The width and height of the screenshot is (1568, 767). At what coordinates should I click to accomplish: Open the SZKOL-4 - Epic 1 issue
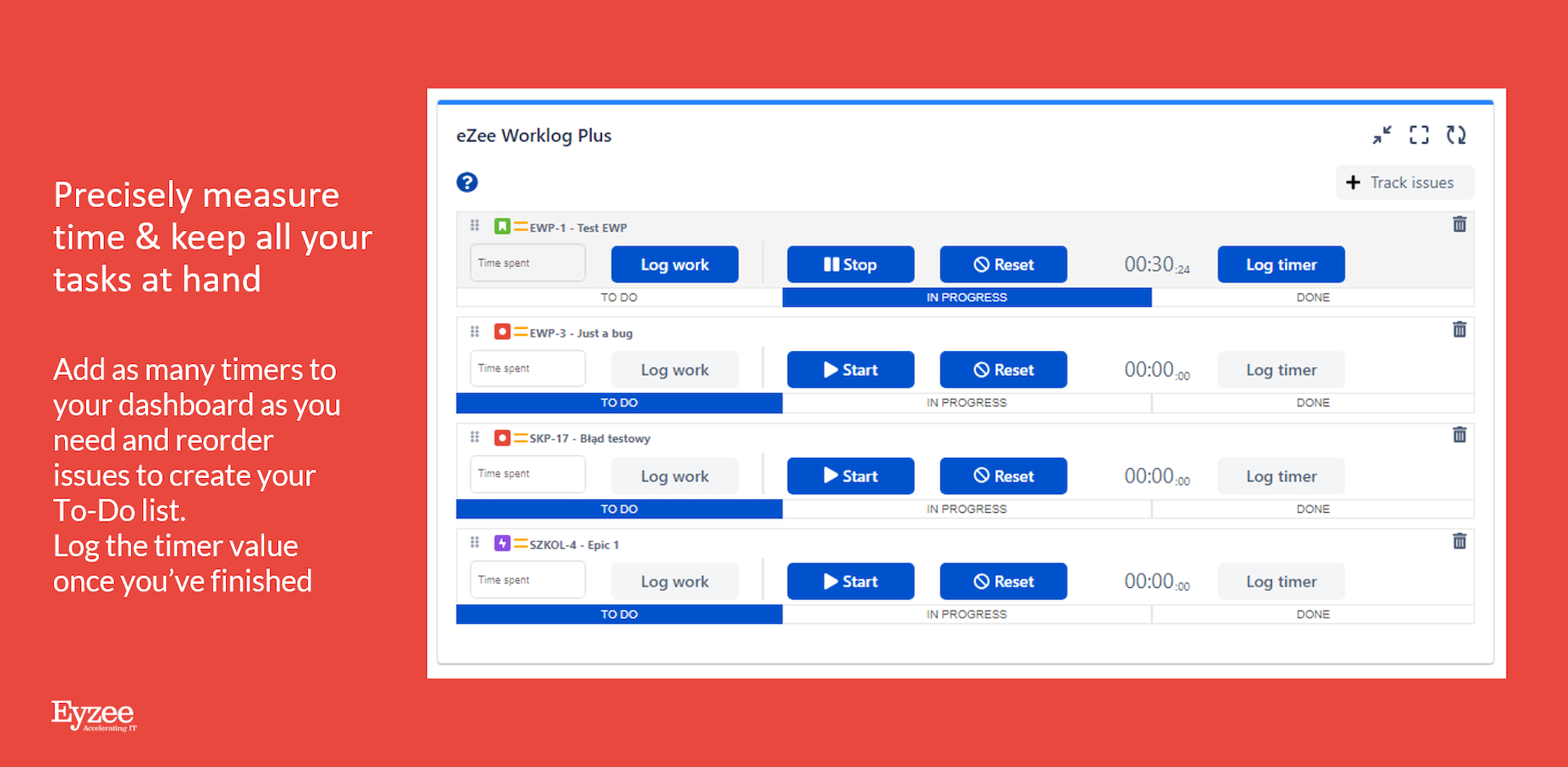(x=575, y=545)
